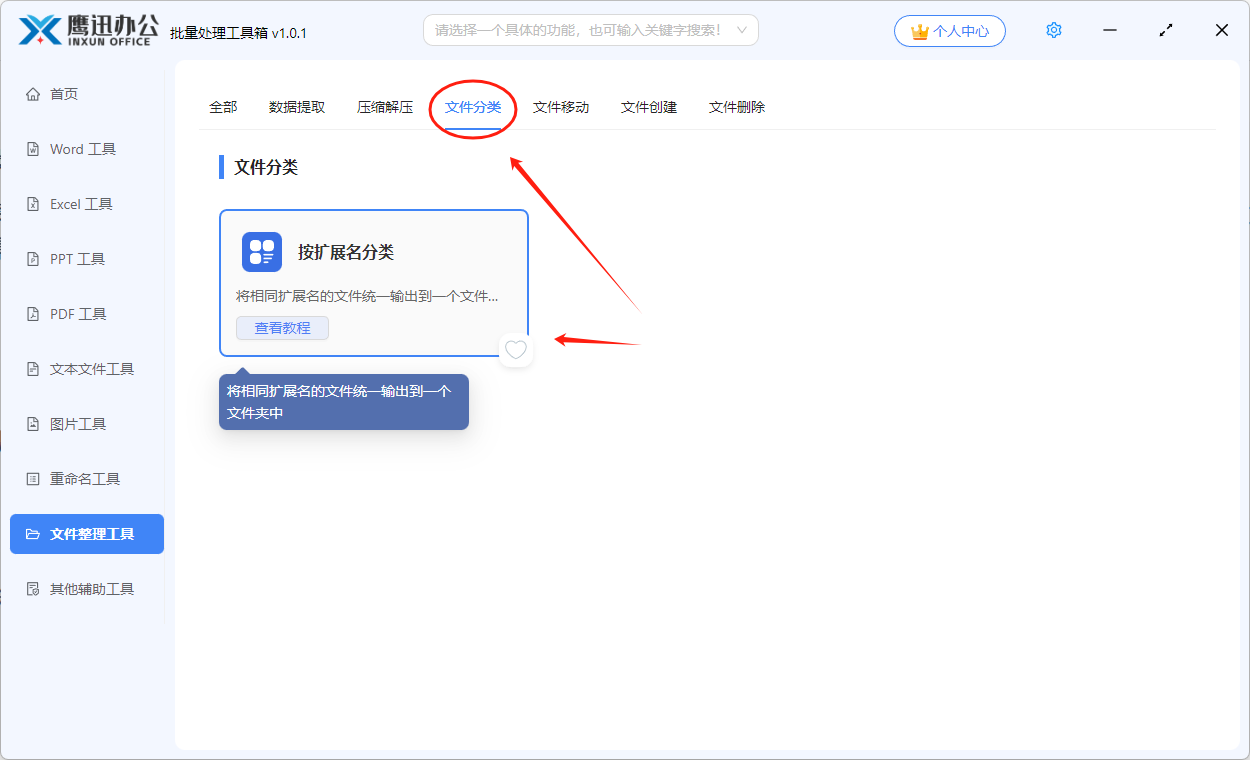This screenshot has height=760, width=1250.
Task: Favorite 按扩展名分类 with heart icon
Action: point(515,350)
